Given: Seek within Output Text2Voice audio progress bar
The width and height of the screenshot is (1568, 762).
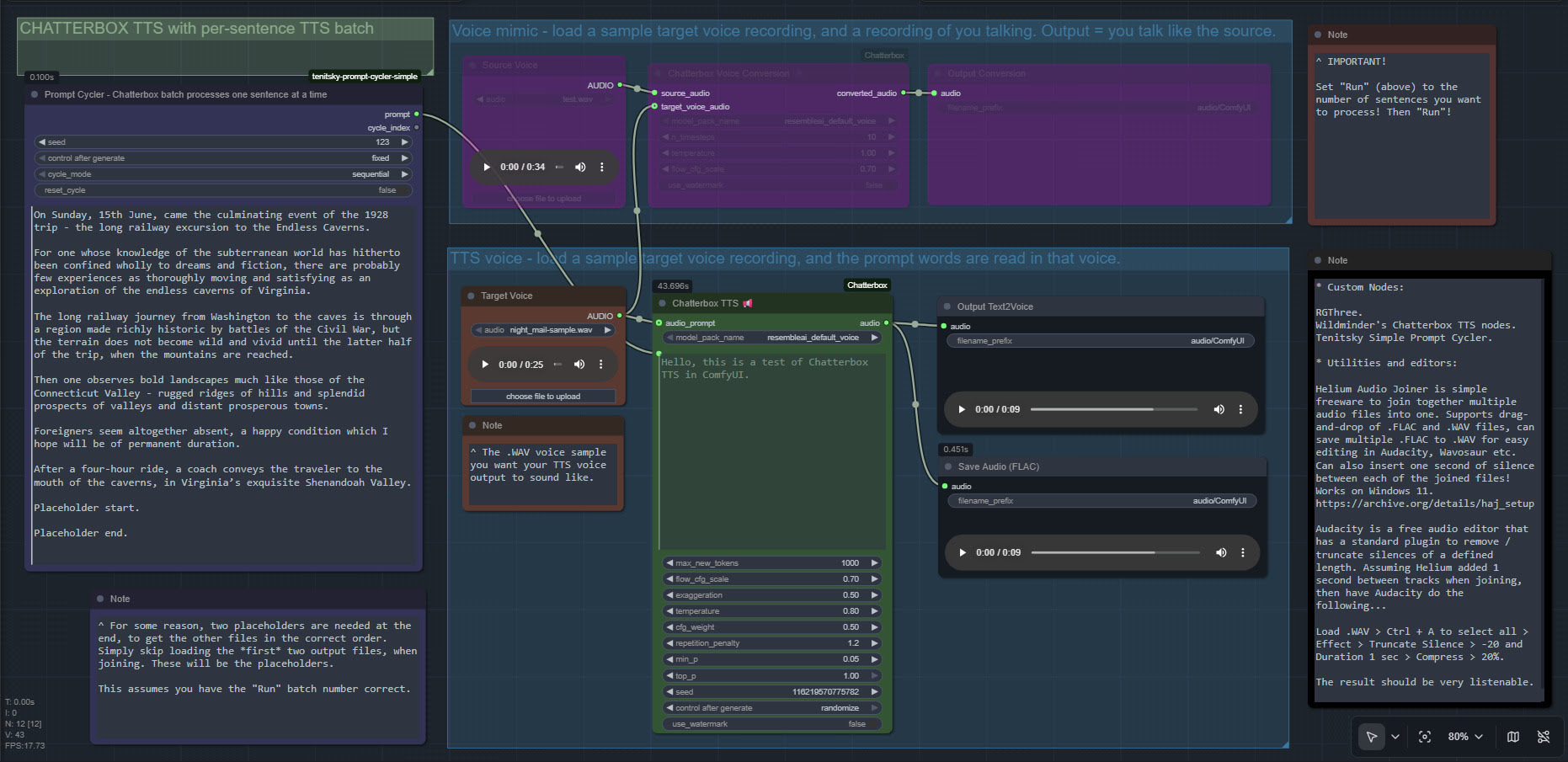Looking at the screenshot, I should [x=1113, y=409].
